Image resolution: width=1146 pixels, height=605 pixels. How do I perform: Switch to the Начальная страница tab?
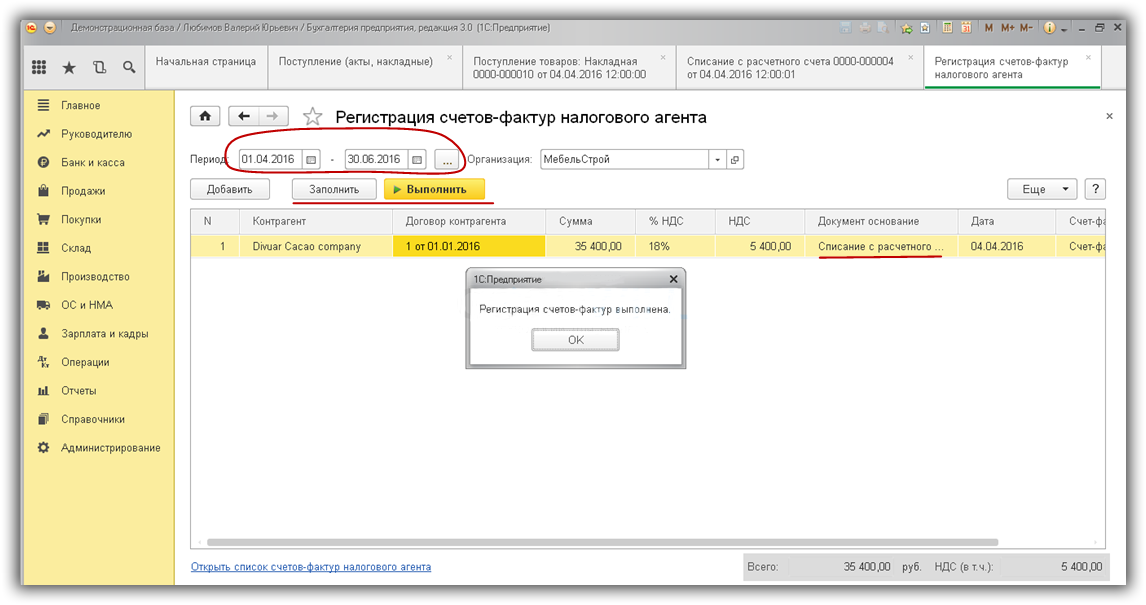205,61
